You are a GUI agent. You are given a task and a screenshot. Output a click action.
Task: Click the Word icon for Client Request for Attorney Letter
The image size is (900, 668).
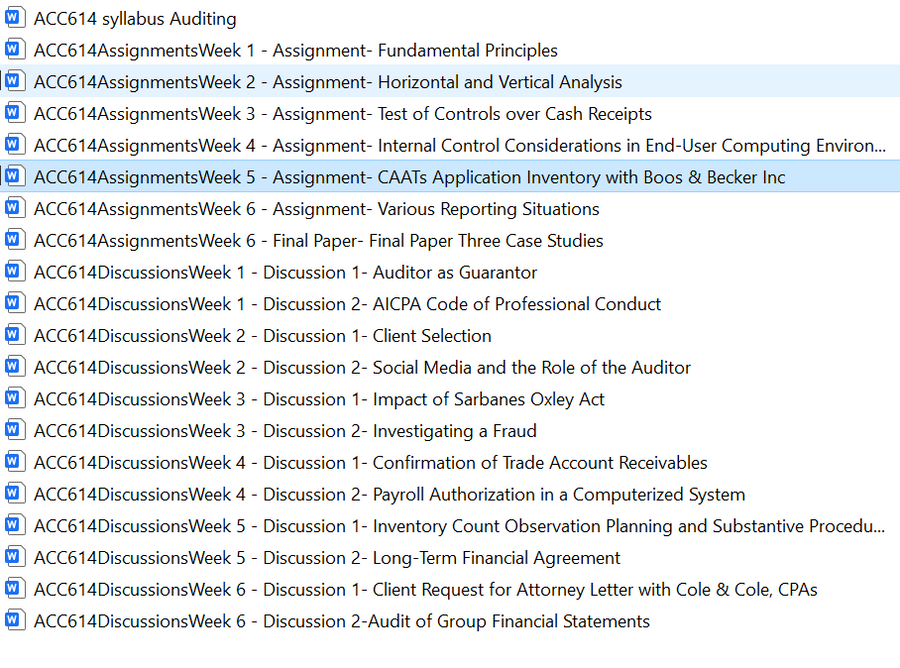[15, 588]
